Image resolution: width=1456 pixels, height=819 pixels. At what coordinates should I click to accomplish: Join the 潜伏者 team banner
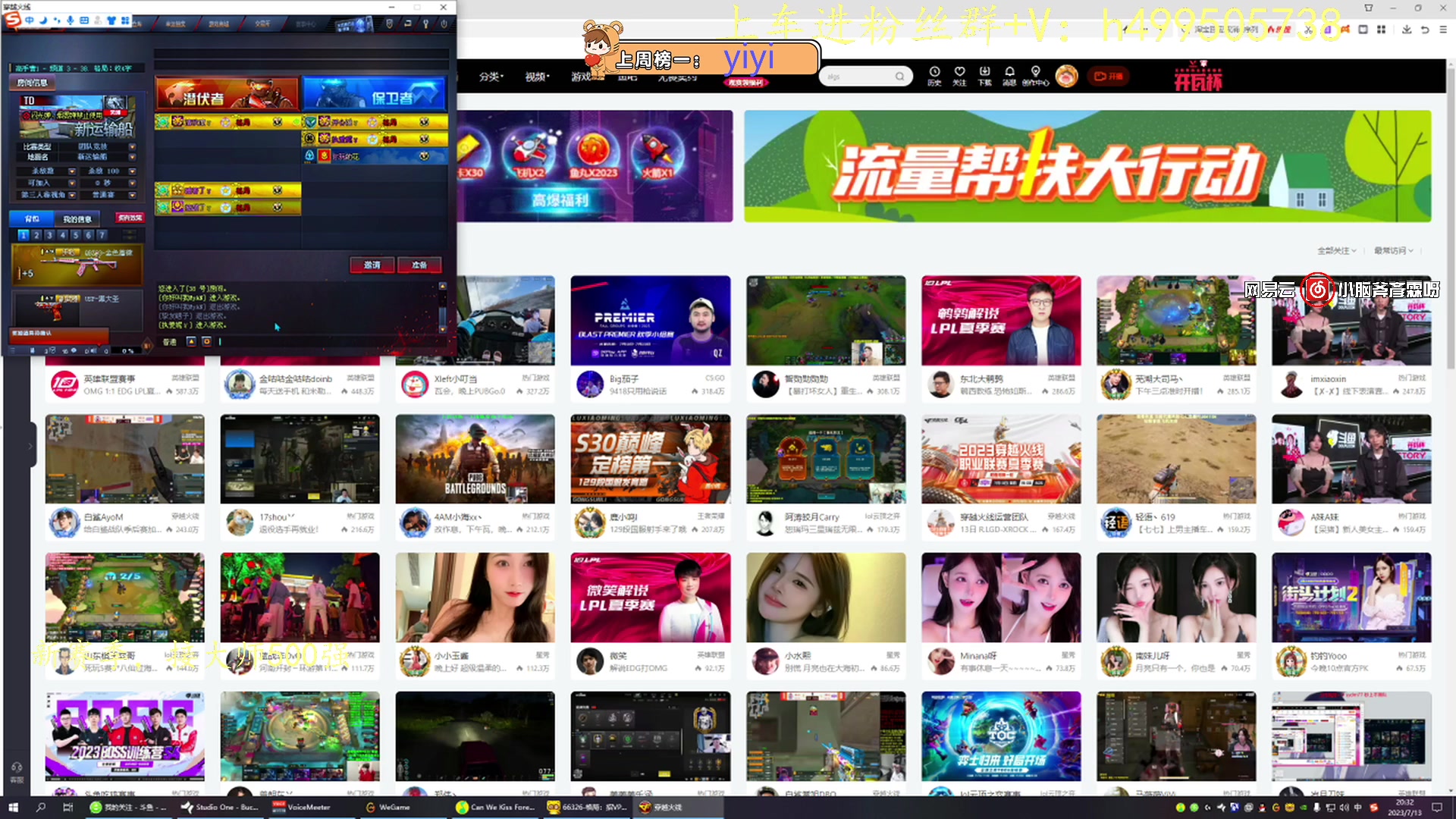(227, 94)
